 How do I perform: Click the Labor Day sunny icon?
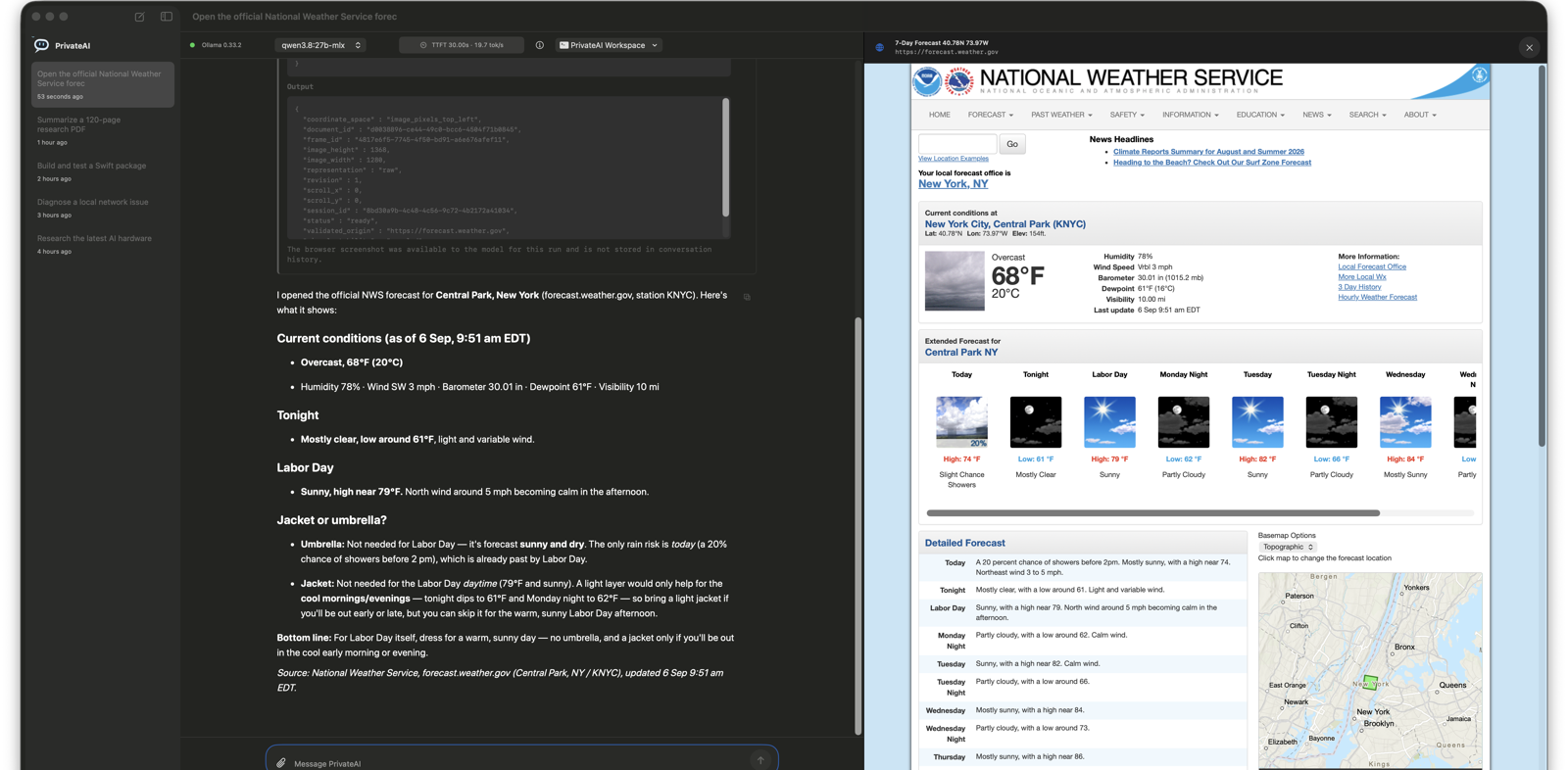click(x=1109, y=422)
